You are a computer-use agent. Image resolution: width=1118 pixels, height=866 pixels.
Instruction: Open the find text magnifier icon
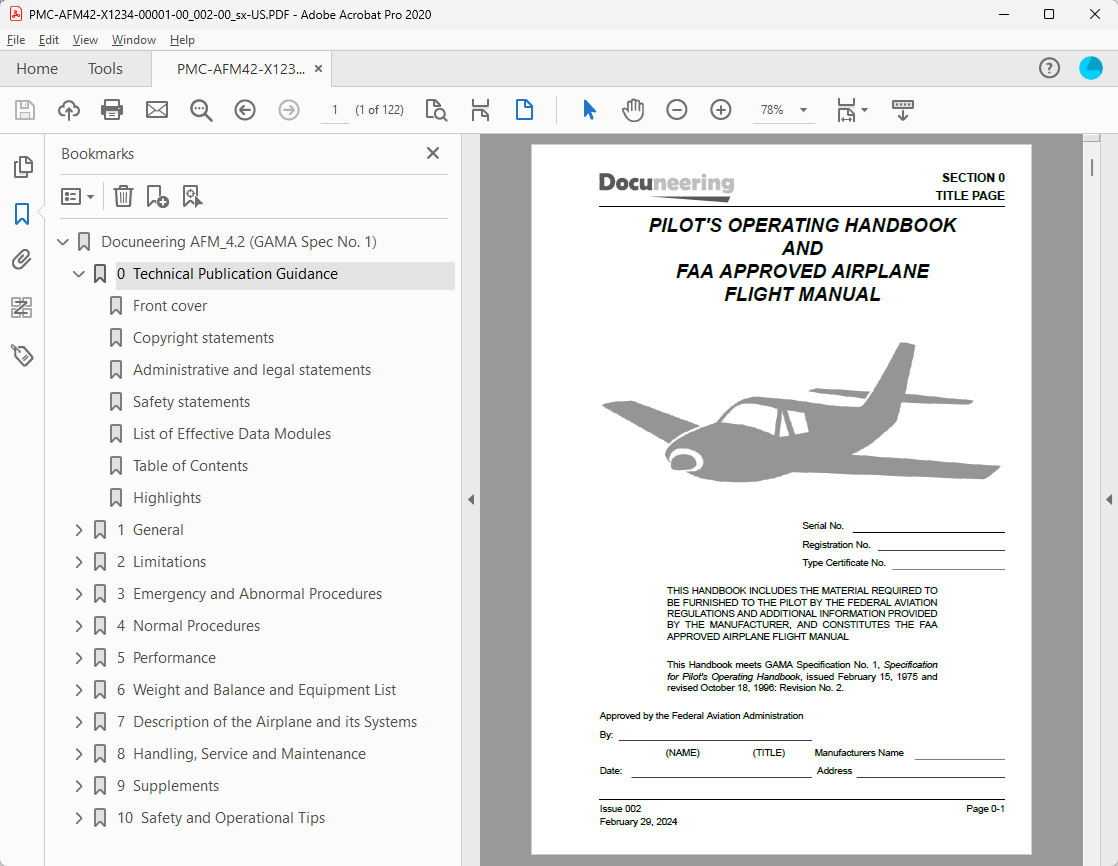(x=201, y=110)
